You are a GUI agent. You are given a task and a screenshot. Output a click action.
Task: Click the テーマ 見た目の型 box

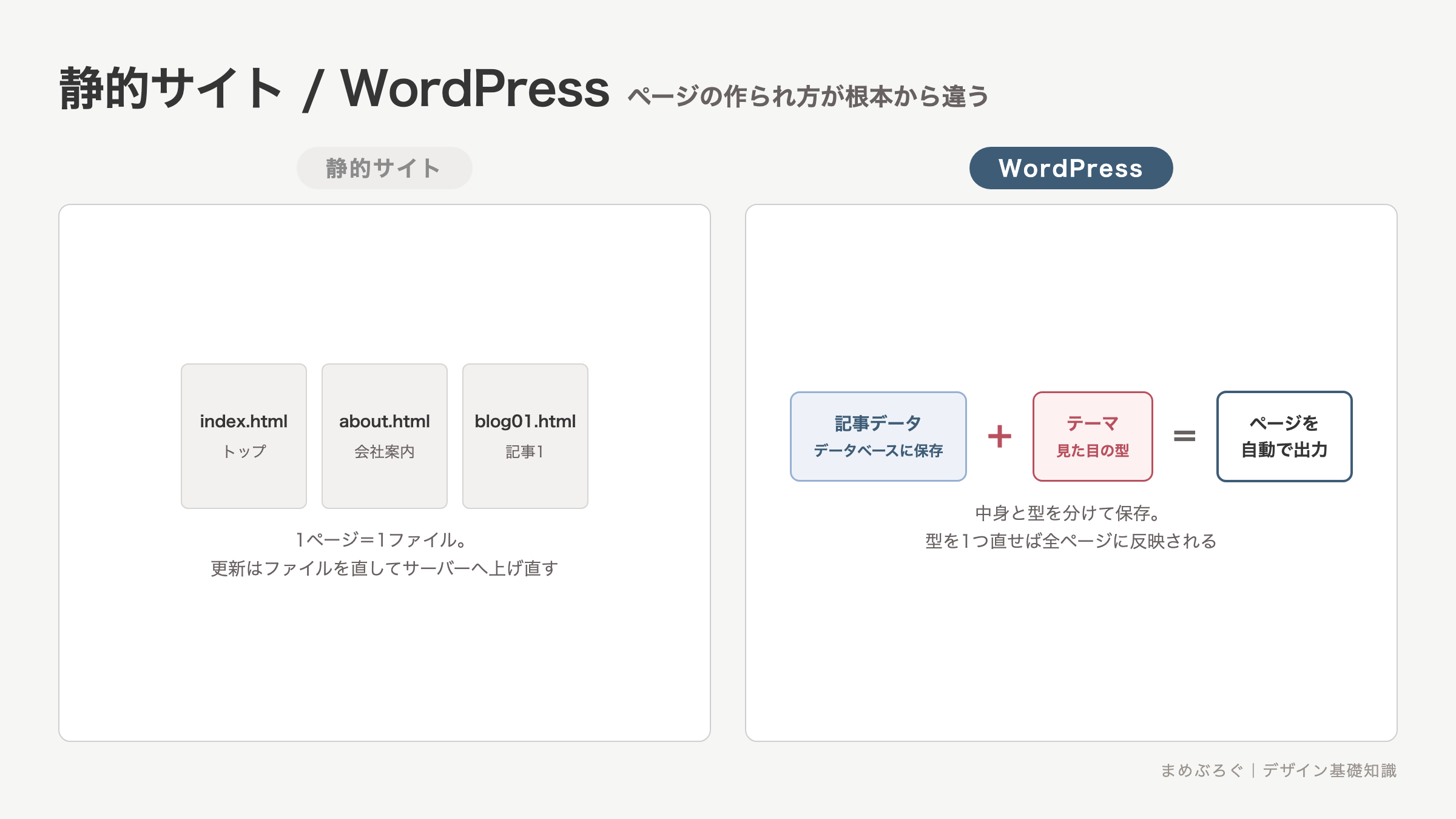click(1093, 436)
